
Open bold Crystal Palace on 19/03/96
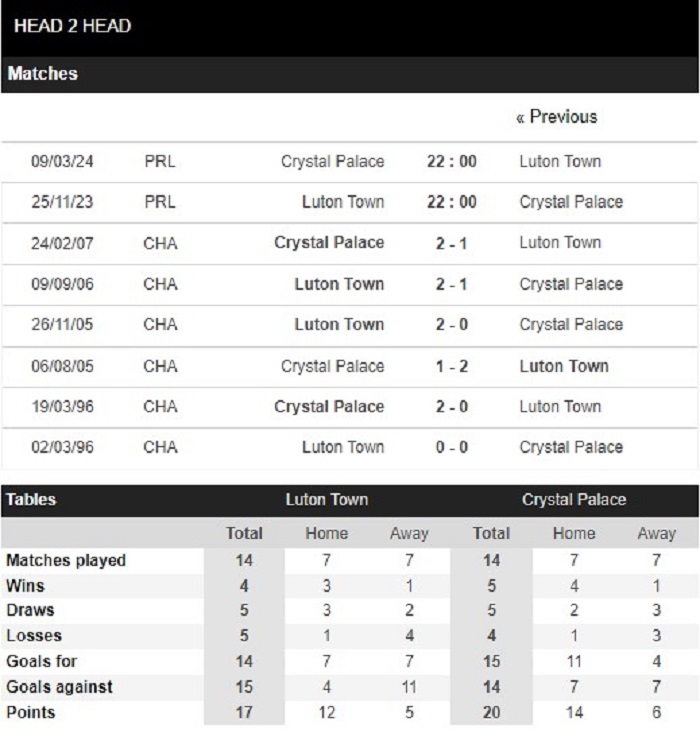click(329, 407)
